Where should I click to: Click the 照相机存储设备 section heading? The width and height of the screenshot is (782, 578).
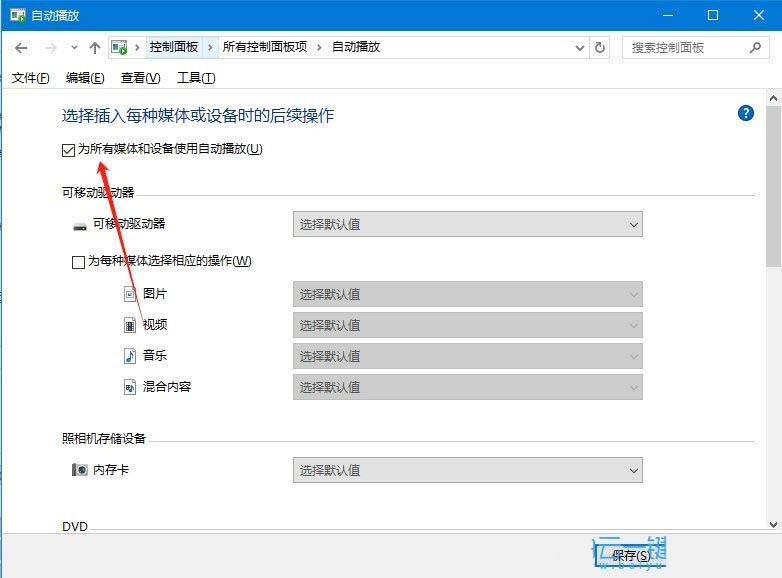tap(104, 438)
